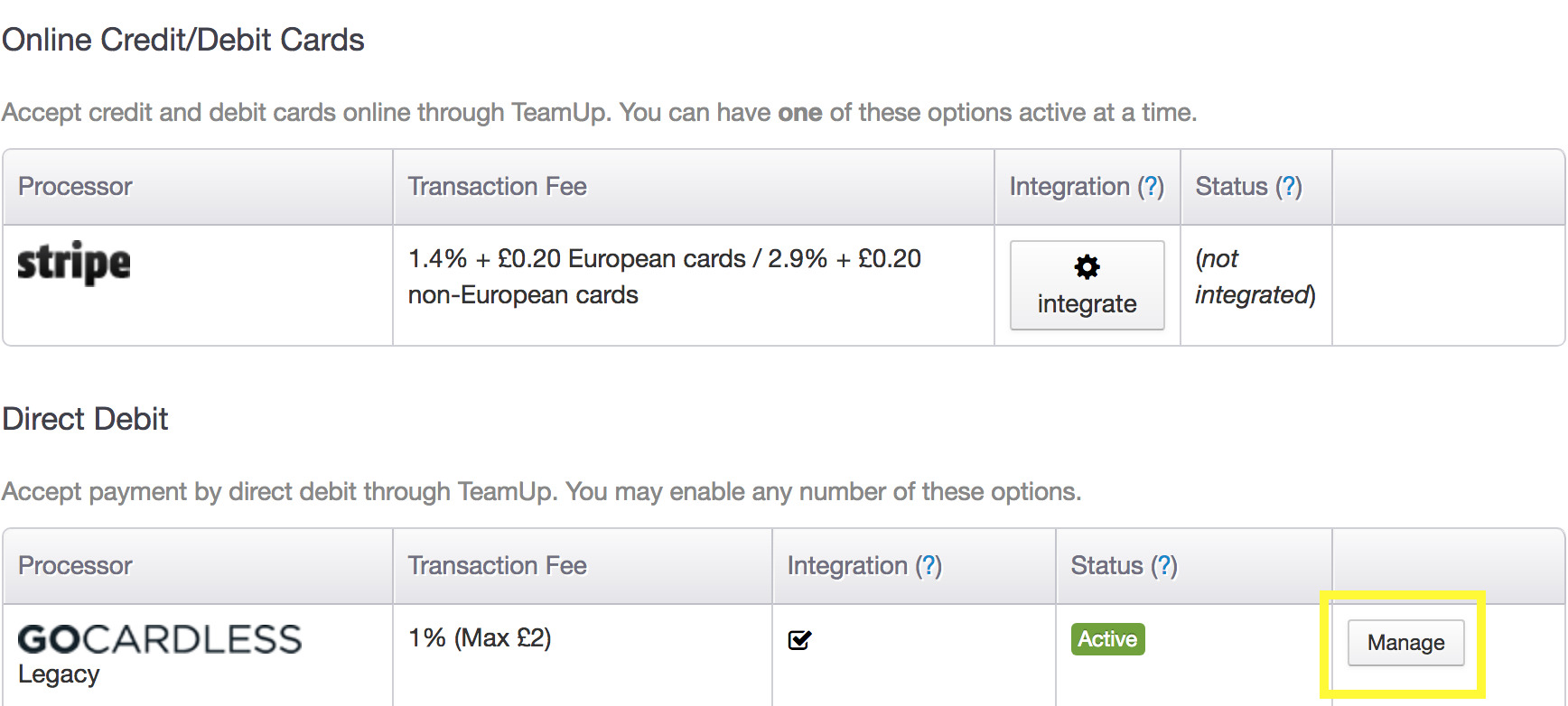Click the gear icon on integrate button

click(x=1087, y=266)
